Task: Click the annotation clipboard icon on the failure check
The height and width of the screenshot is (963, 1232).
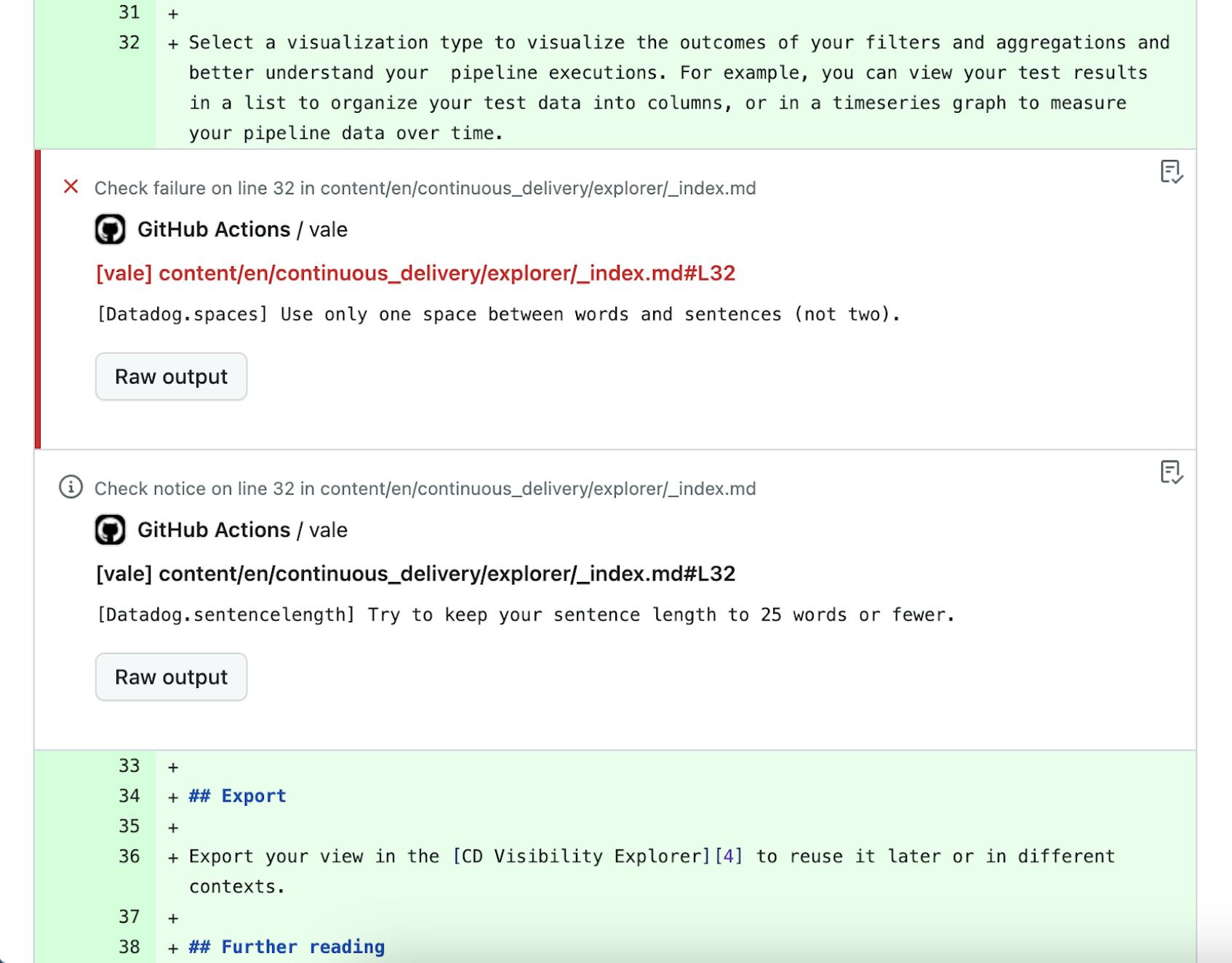Action: pyautogui.click(x=1171, y=170)
